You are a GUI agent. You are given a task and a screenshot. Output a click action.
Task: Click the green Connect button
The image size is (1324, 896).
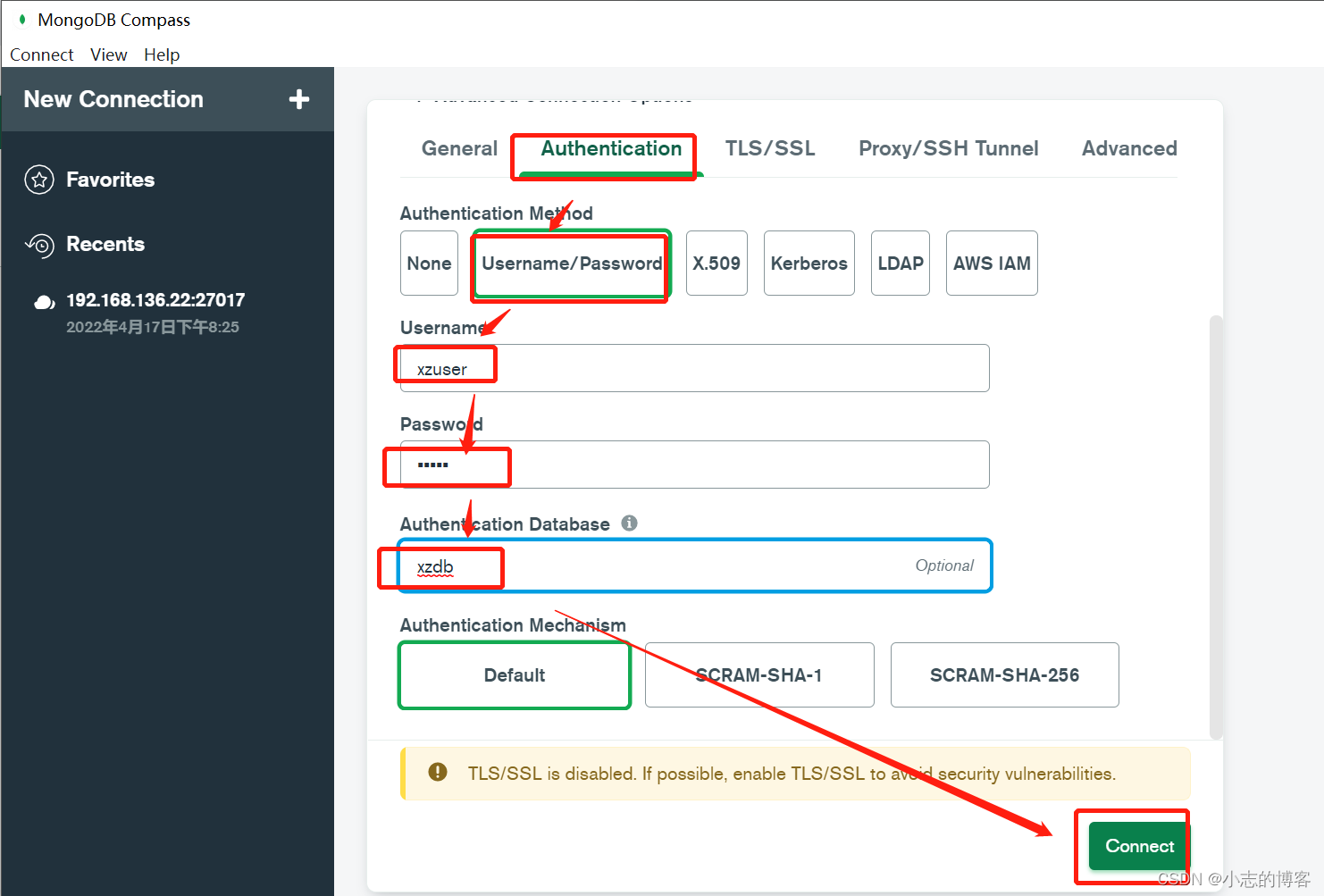(1139, 846)
